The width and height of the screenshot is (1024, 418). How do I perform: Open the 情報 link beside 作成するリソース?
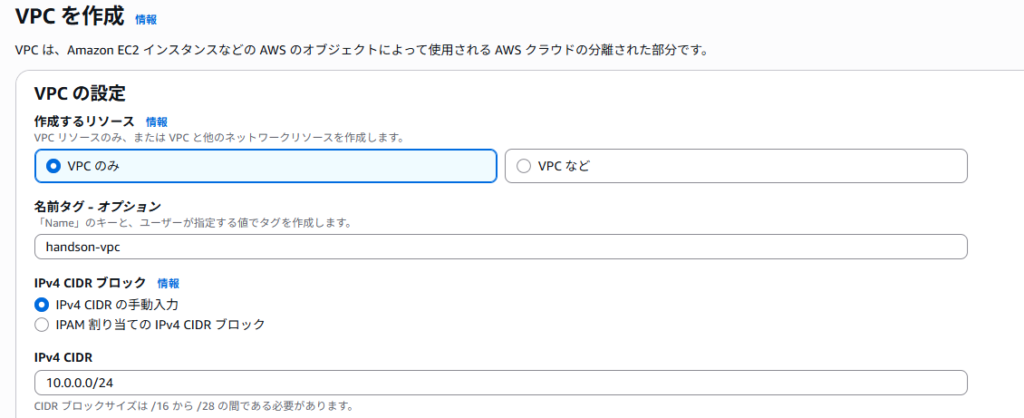pos(157,121)
